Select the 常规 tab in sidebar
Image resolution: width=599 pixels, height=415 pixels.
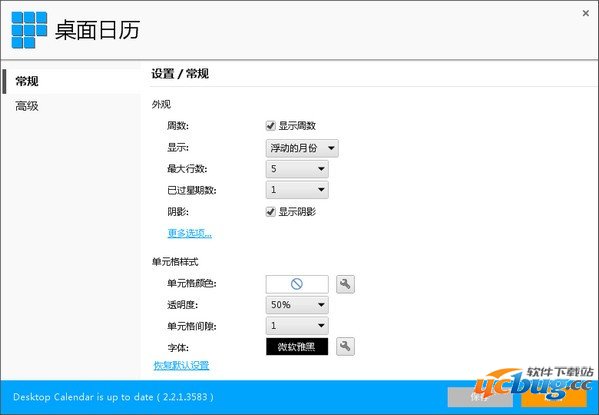[x=71, y=81]
